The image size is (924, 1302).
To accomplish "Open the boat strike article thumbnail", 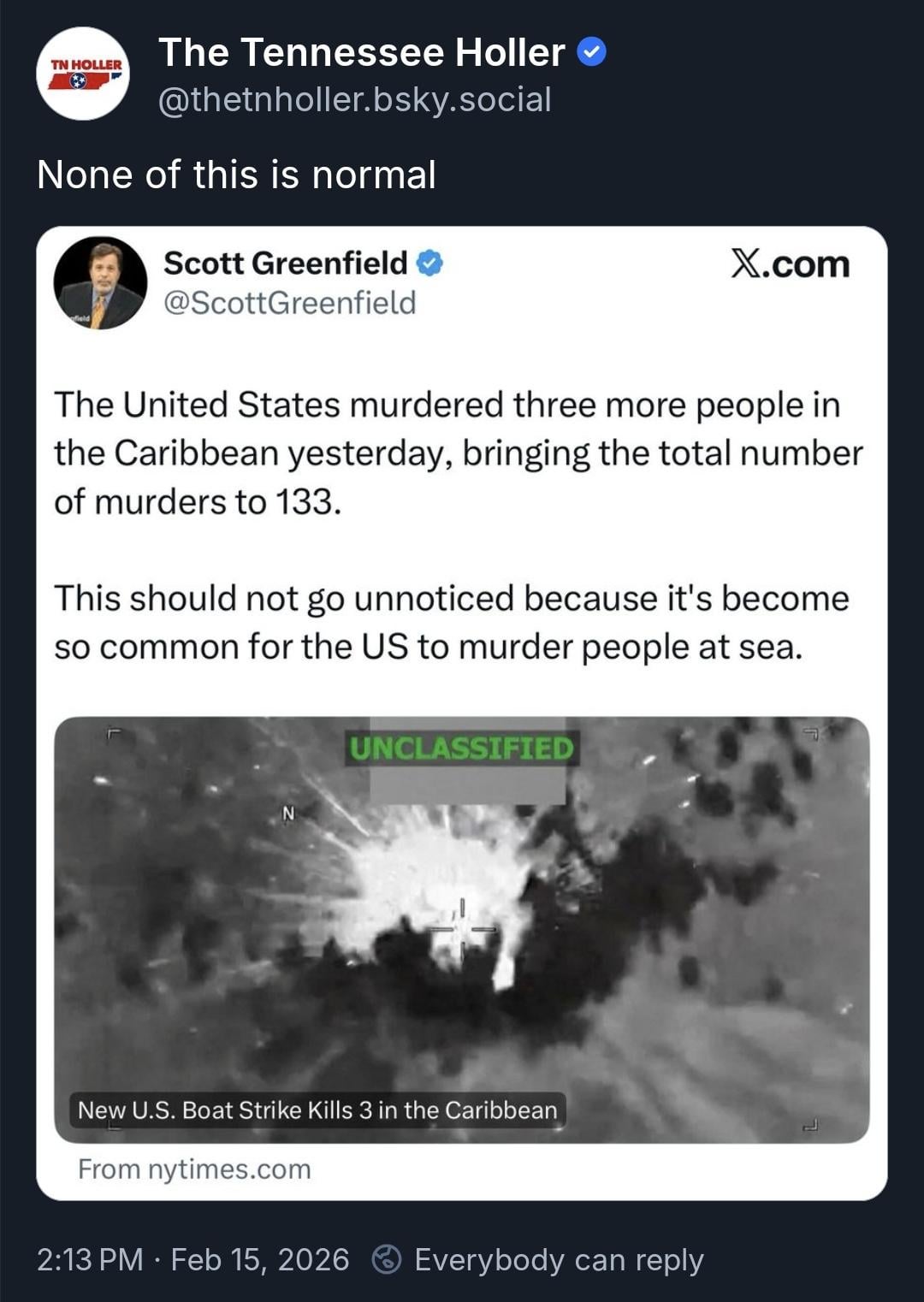I will (462, 930).
